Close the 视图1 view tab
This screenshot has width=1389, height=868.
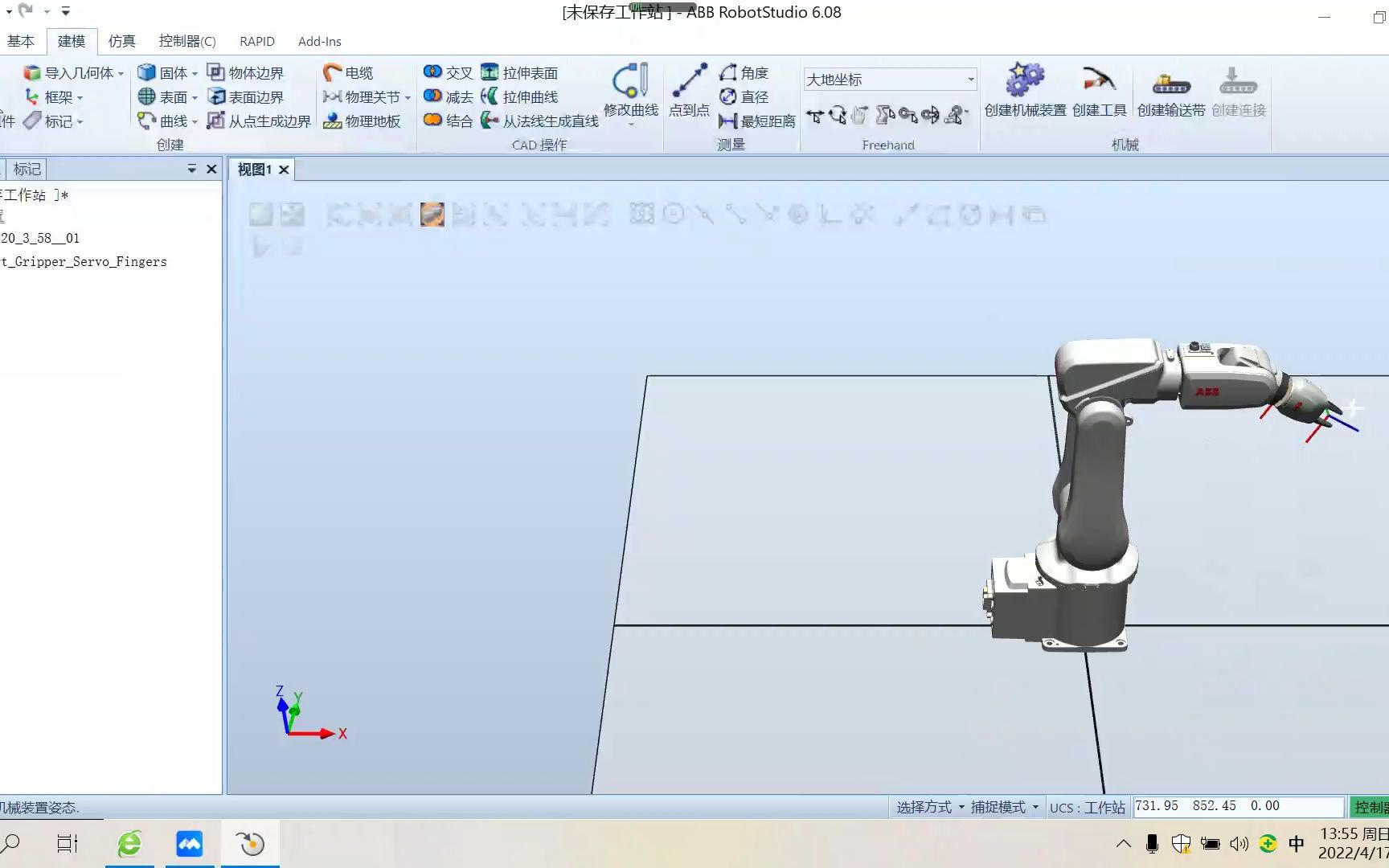coord(284,170)
